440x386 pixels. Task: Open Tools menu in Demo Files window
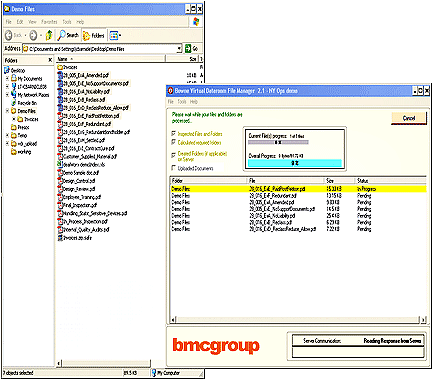[67, 22]
